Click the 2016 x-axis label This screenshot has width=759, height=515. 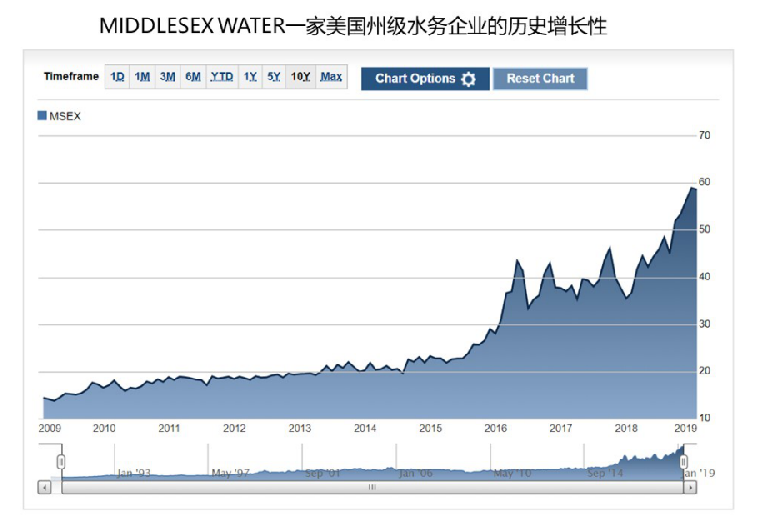[496, 428]
